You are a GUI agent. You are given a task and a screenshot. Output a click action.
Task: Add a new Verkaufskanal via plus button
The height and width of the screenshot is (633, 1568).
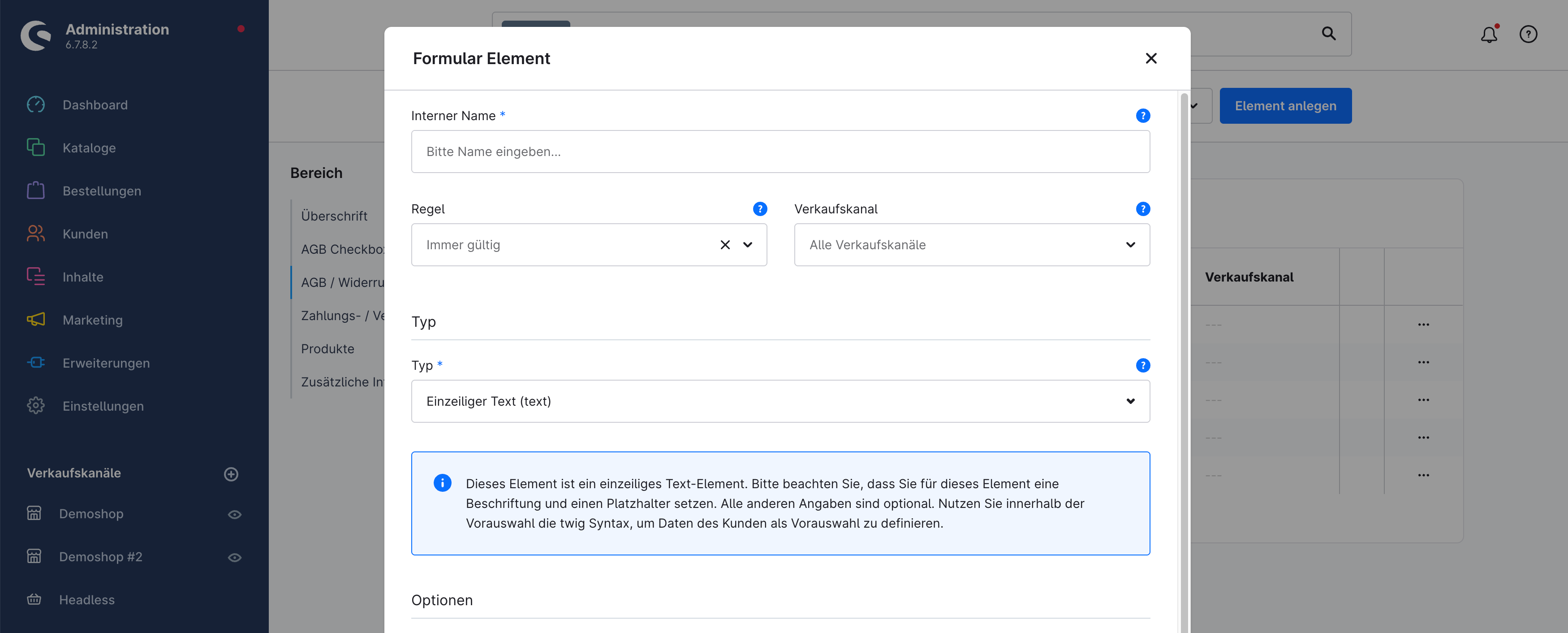(231, 474)
